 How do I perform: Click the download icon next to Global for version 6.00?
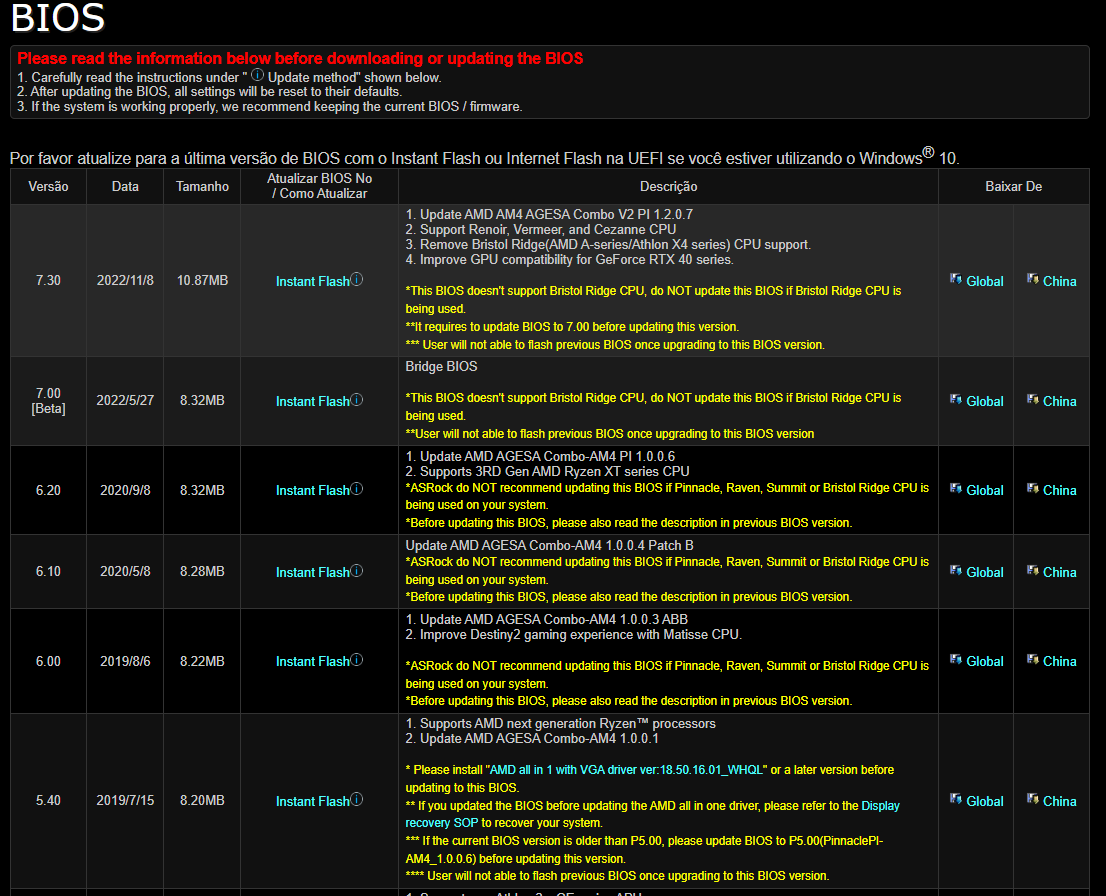(956, 660)
